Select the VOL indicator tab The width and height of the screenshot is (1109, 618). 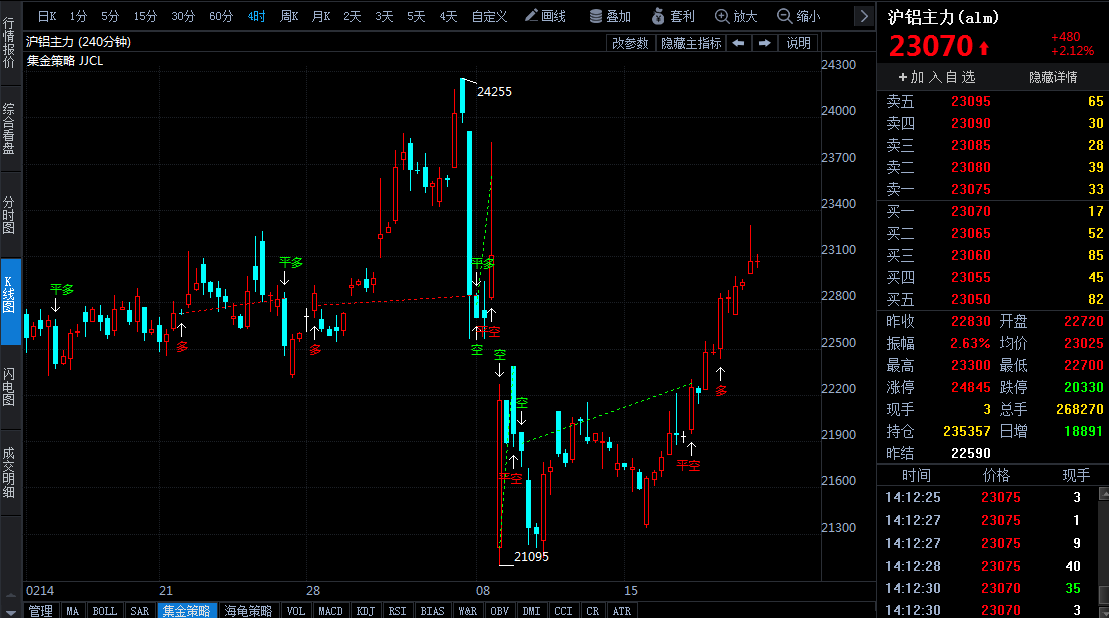(296, 610)
